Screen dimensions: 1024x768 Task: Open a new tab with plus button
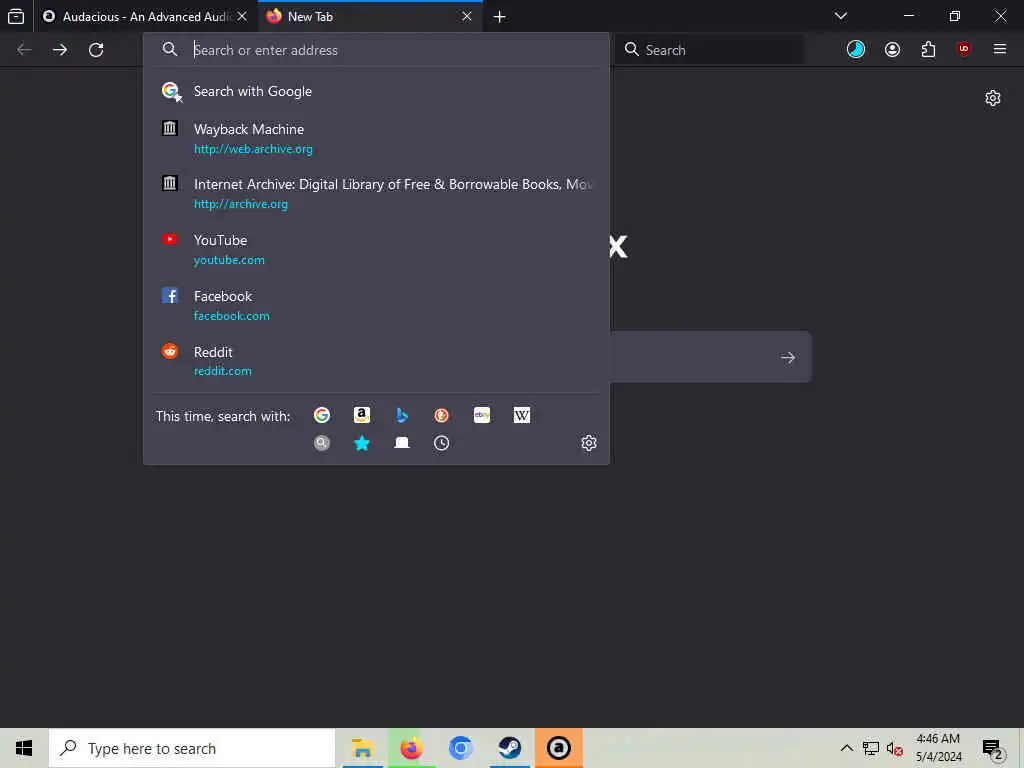click(x=500, y=17)
